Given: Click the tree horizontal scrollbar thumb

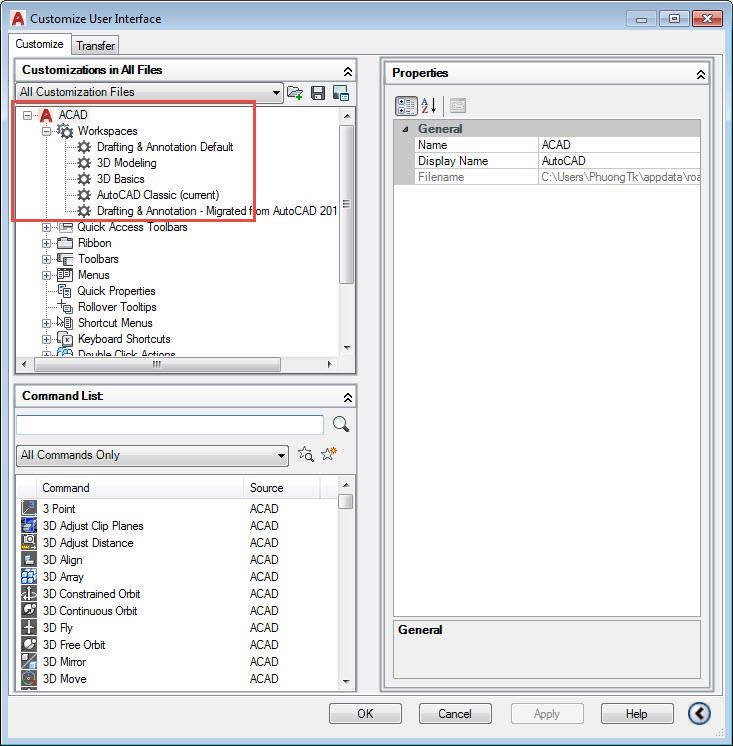Looking at the screenshot, I should pos(157,364).
